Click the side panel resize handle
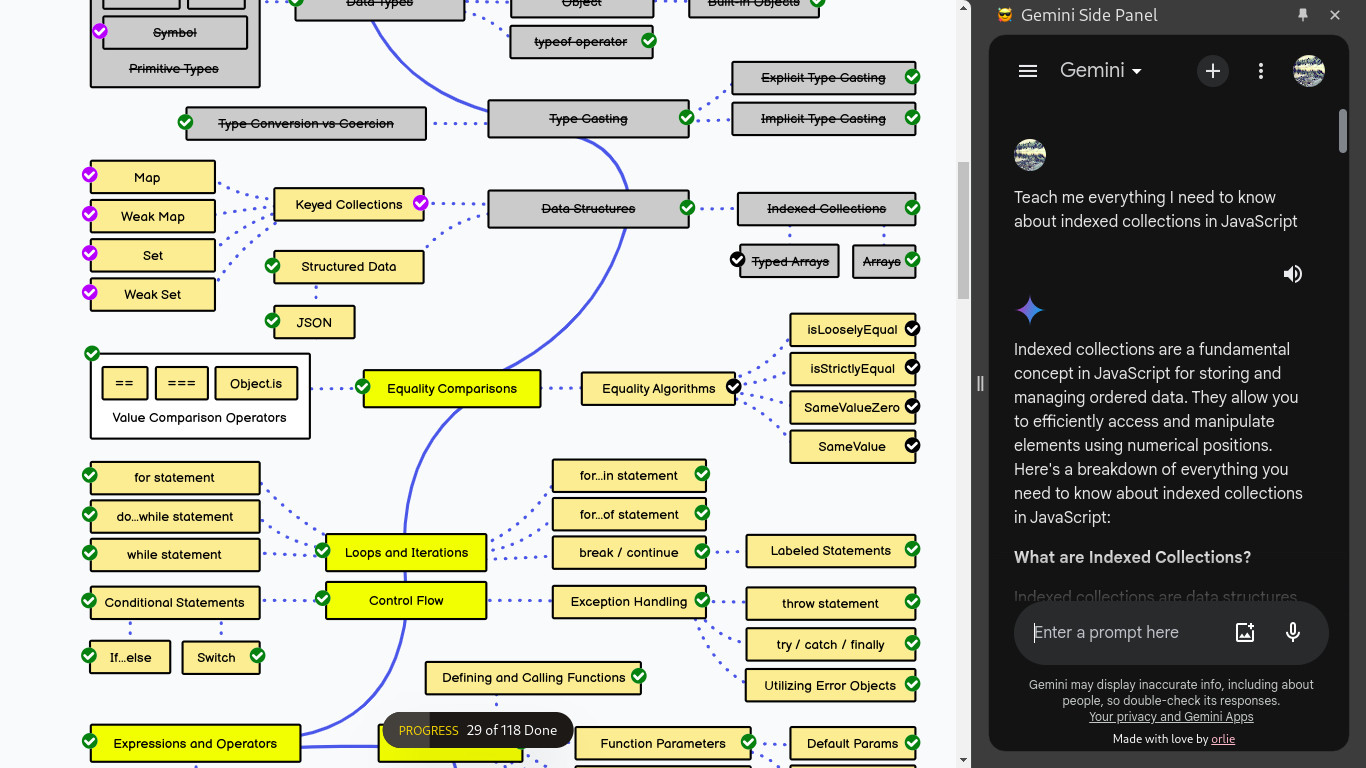1366x768 pixels. pyautogui.click(x=980, y=383)
